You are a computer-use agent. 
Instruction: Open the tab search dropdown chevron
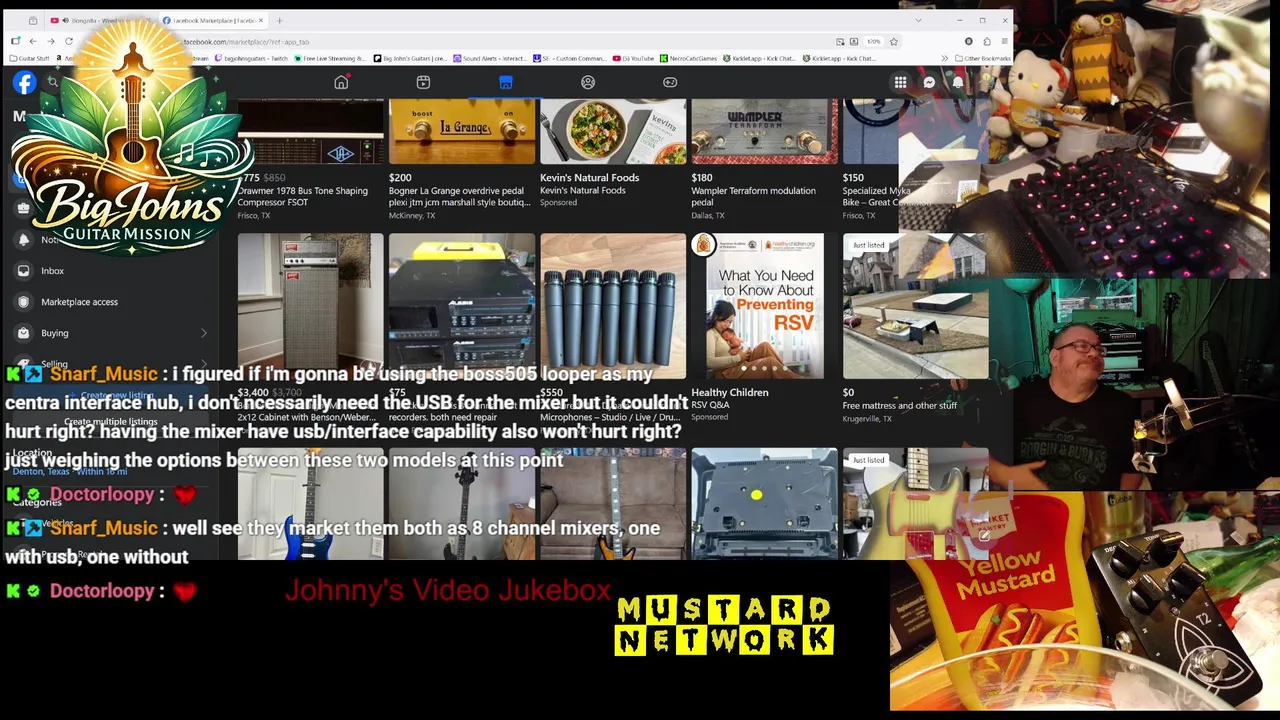pyautogui.click(x=918, y=20)
